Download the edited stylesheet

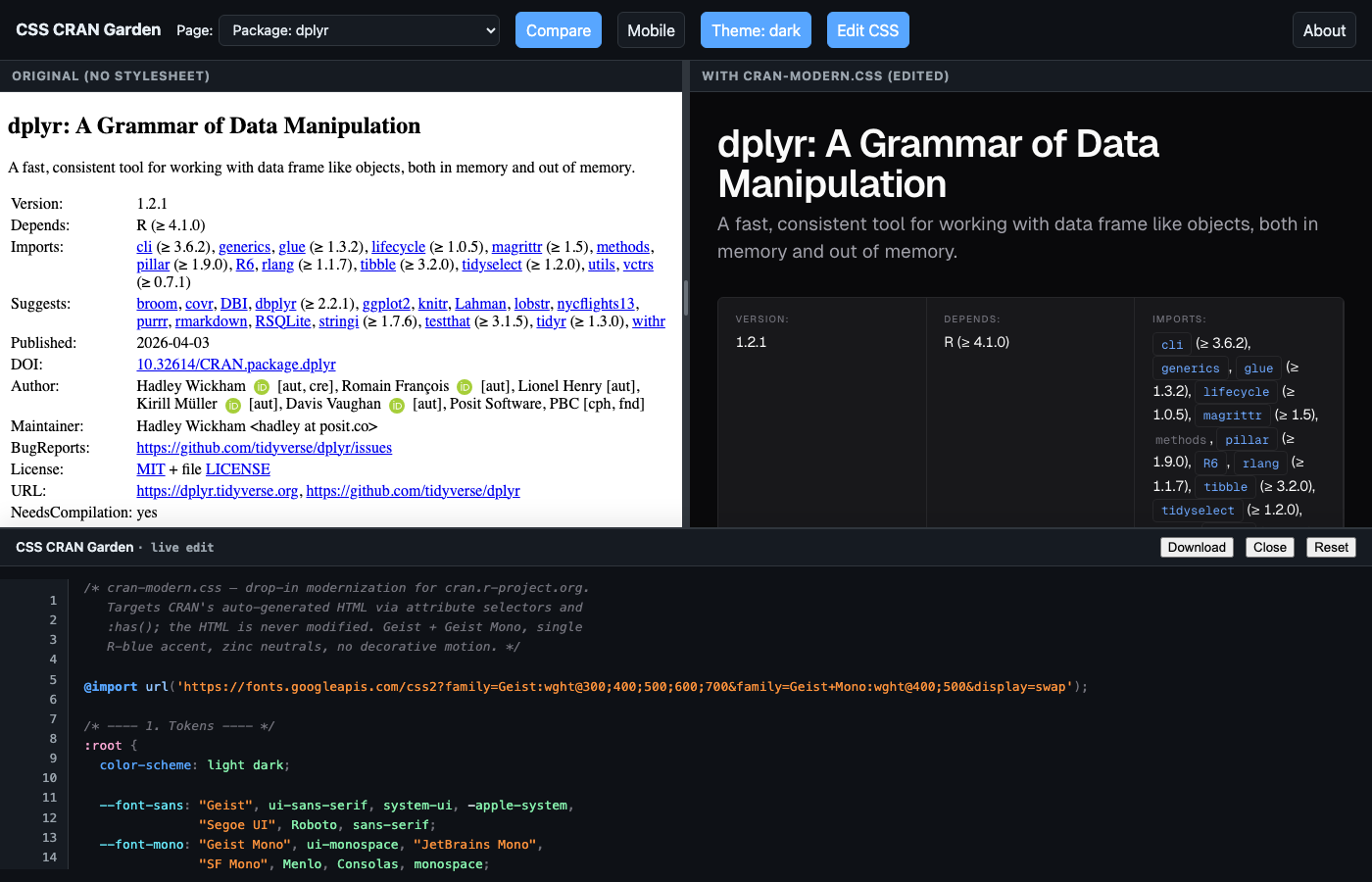point(1197,547)
